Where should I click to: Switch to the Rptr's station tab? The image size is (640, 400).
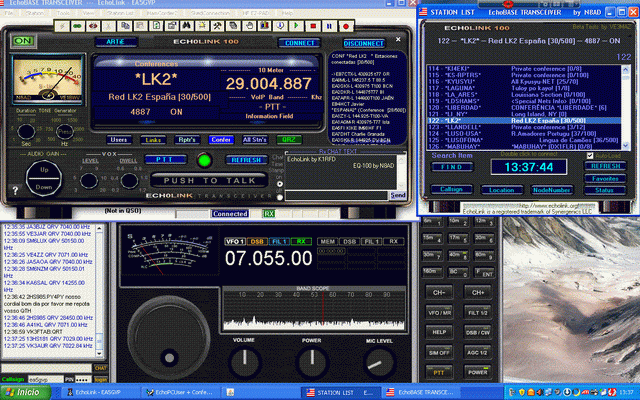pos(187,140)
